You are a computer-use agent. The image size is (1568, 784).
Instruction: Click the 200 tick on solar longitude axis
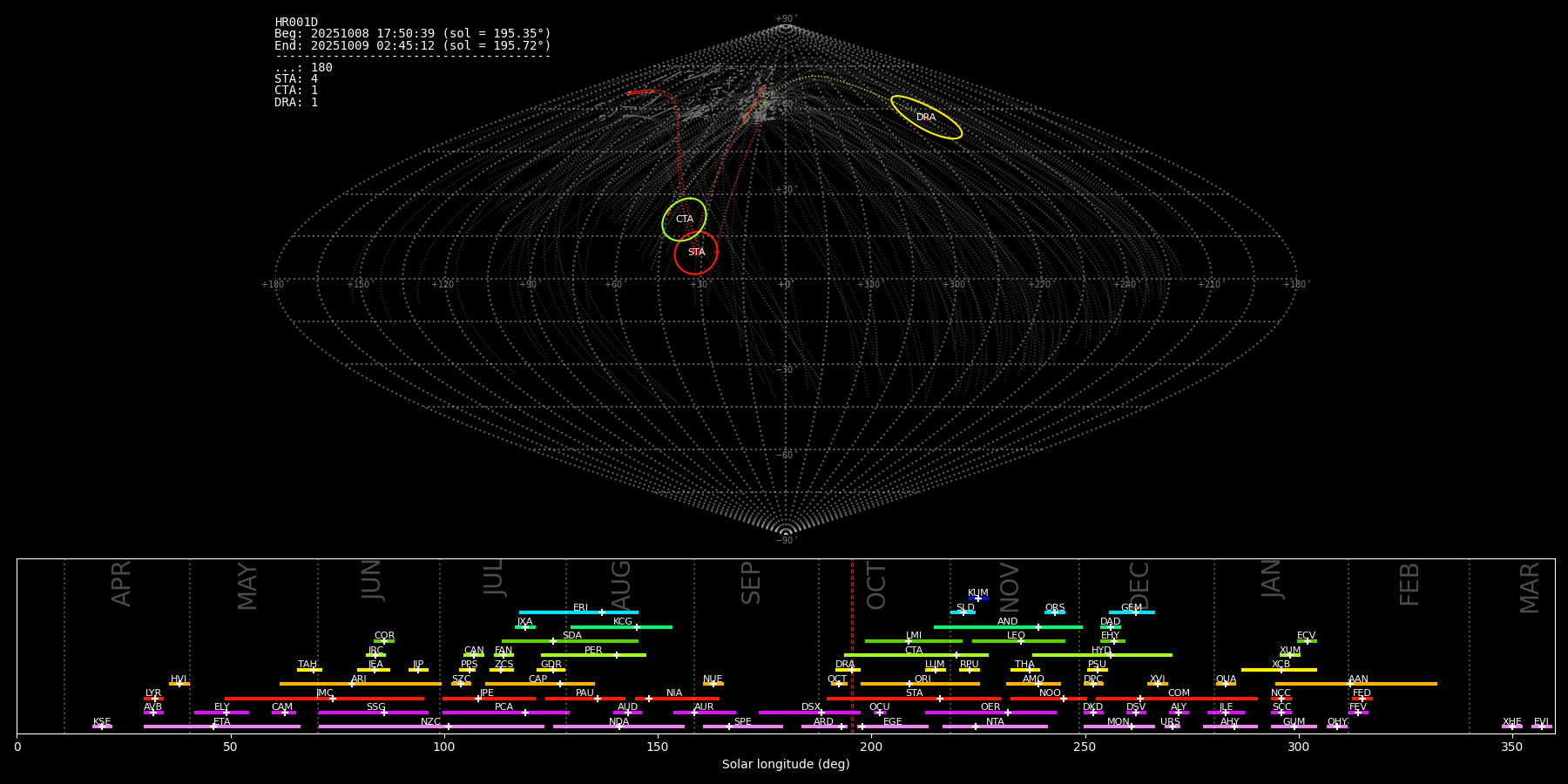[x=871, y=747]
